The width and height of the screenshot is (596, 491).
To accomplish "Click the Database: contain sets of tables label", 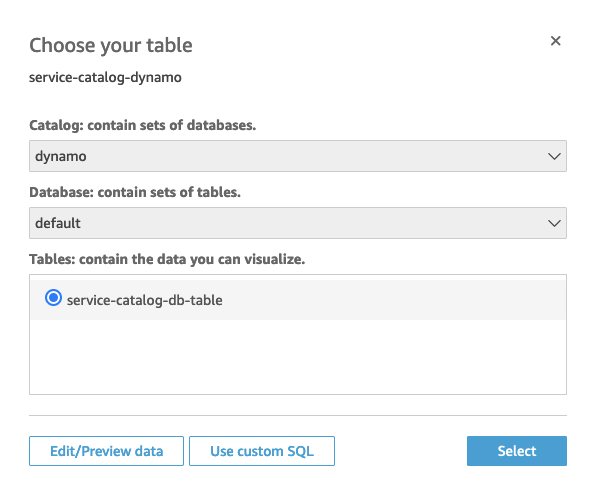I will [135, 192].
